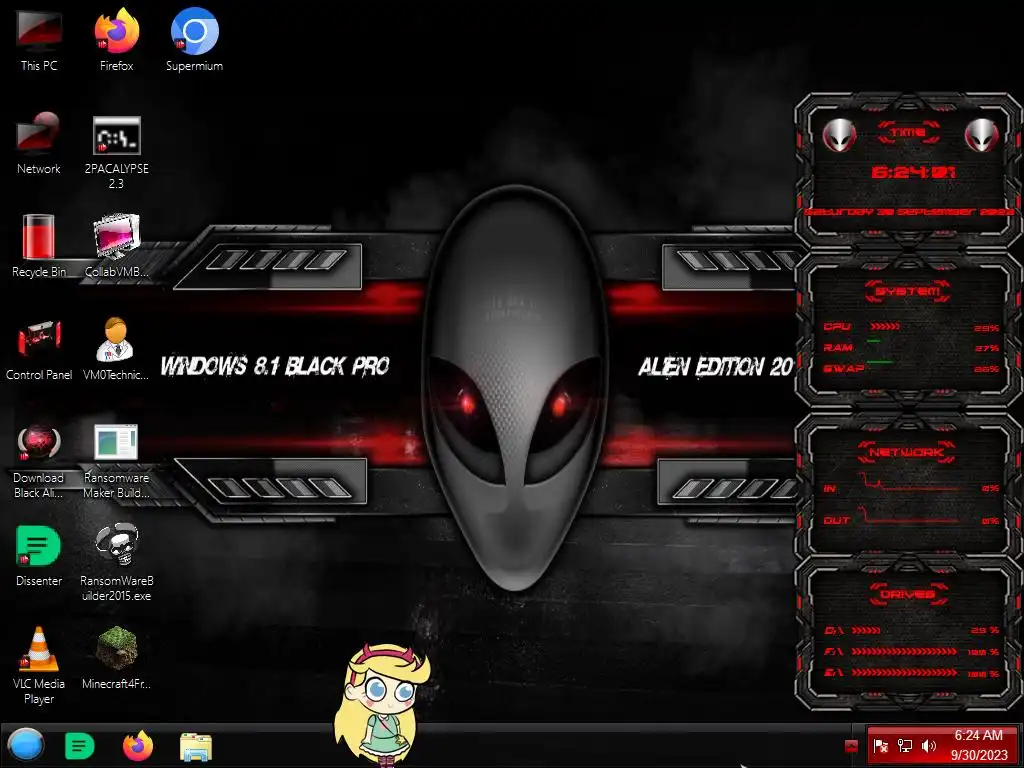Click the C:\ drive label in Drives gadget
Screen dimensions: 1024x768
[x=833, y=631]
